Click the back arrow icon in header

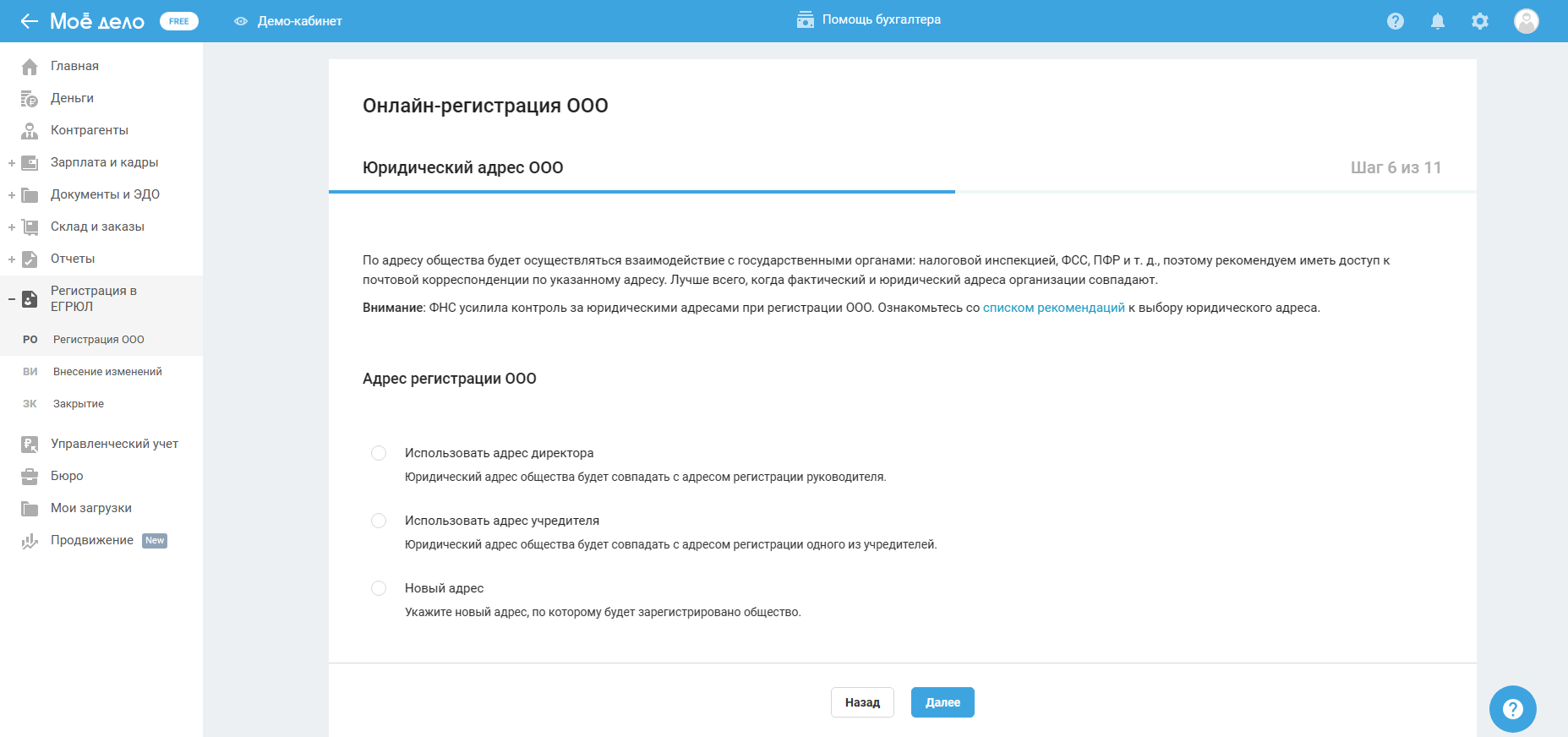30,21
